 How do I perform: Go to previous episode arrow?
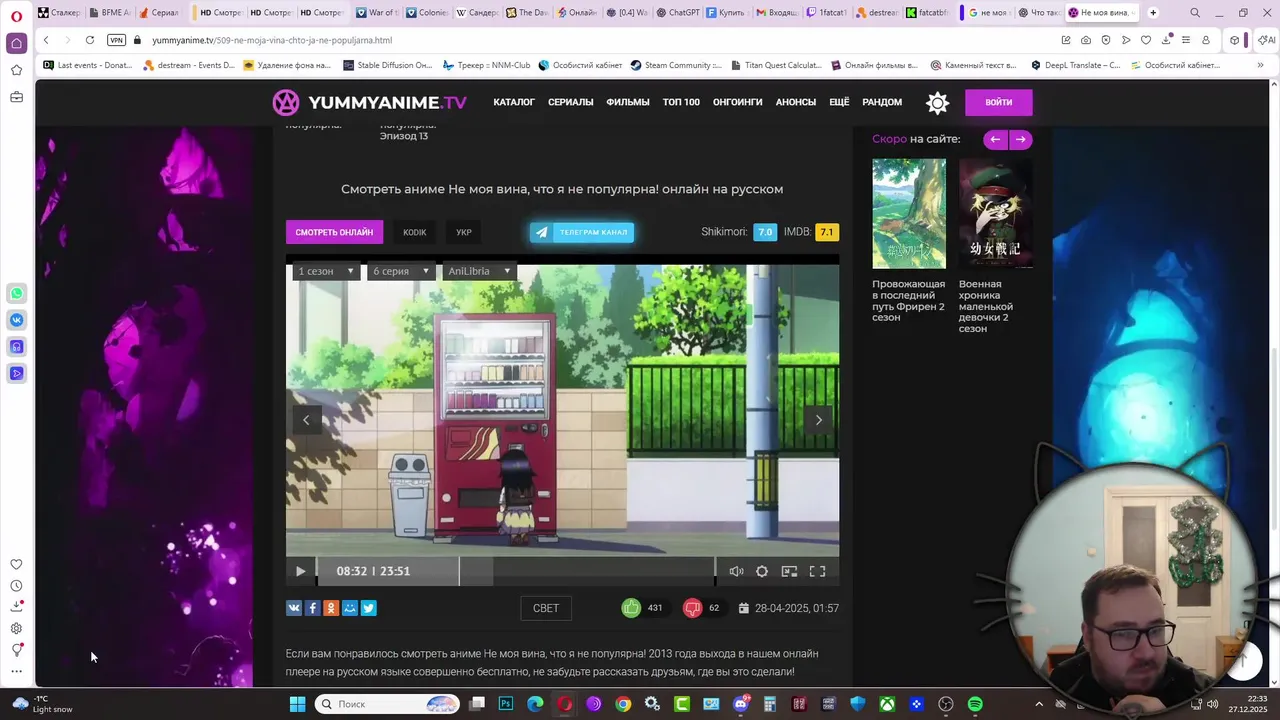tap(306, 420)
